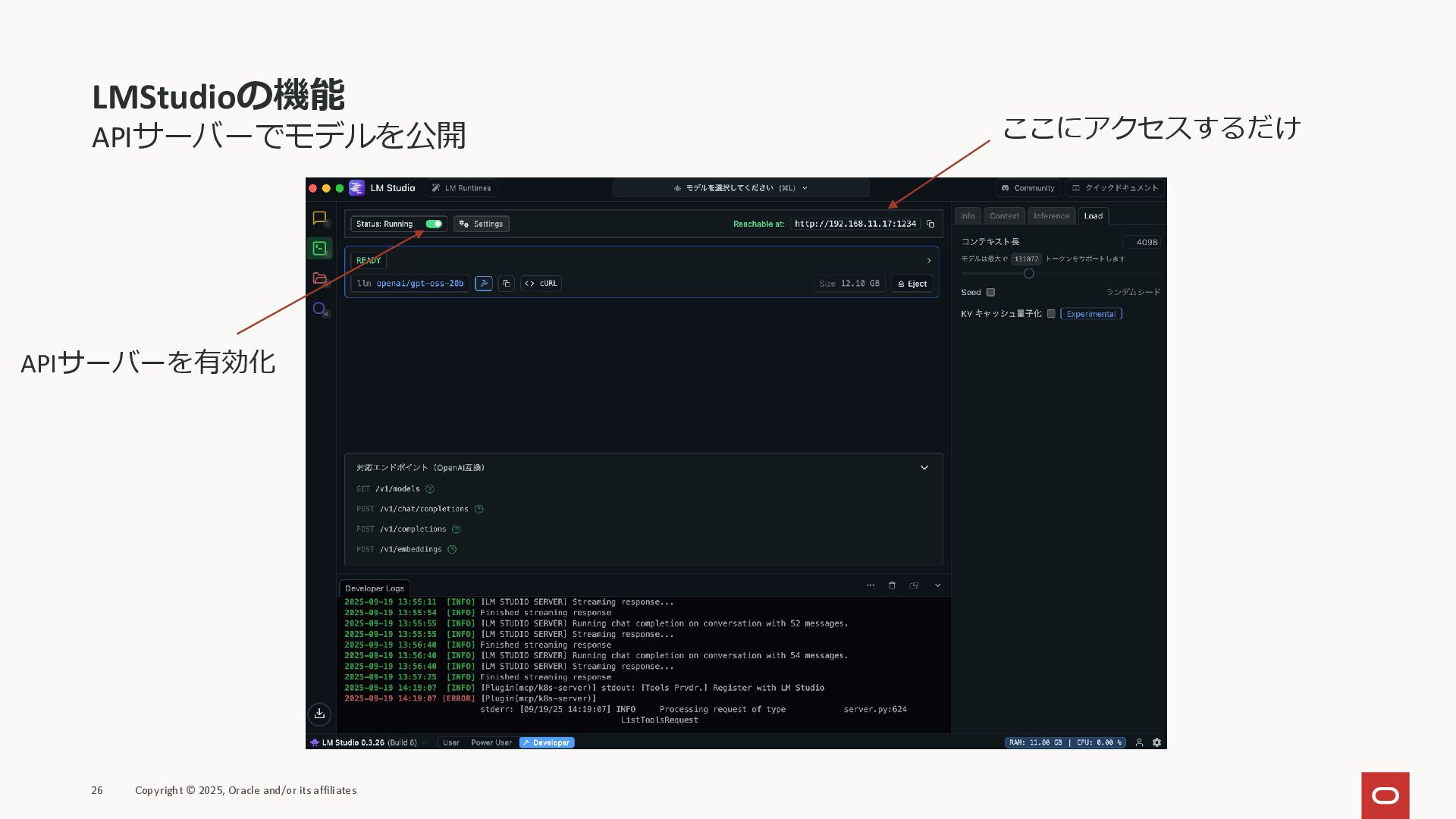Collapse the Developer Logs panel chevron
This screenshot has width=1456, height=819.
937,585
